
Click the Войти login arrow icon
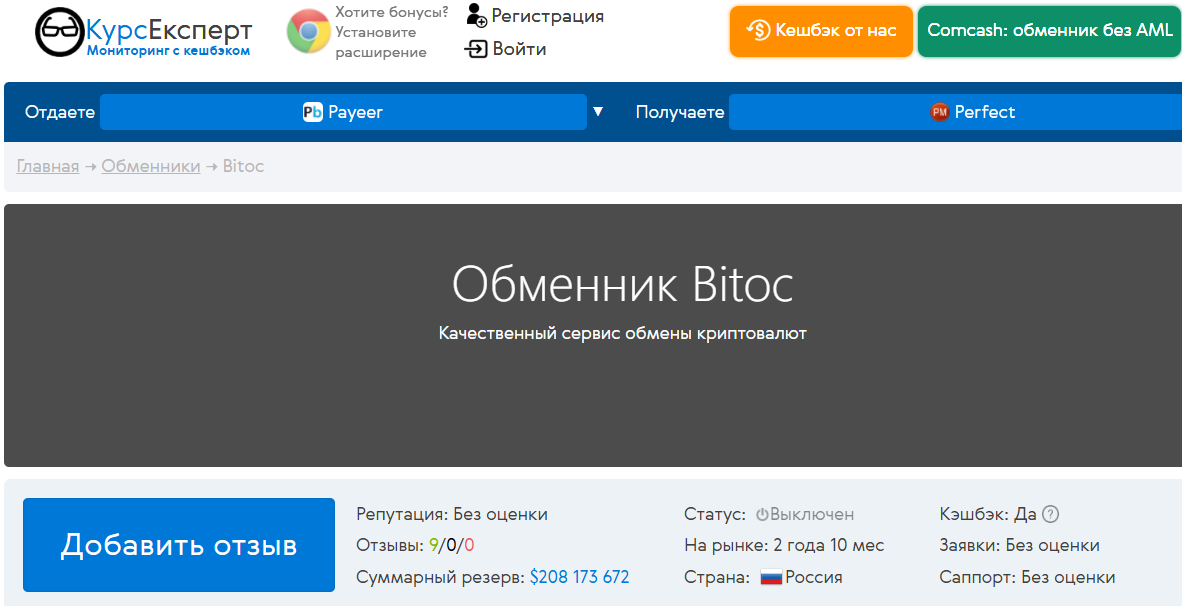[473, 47]
